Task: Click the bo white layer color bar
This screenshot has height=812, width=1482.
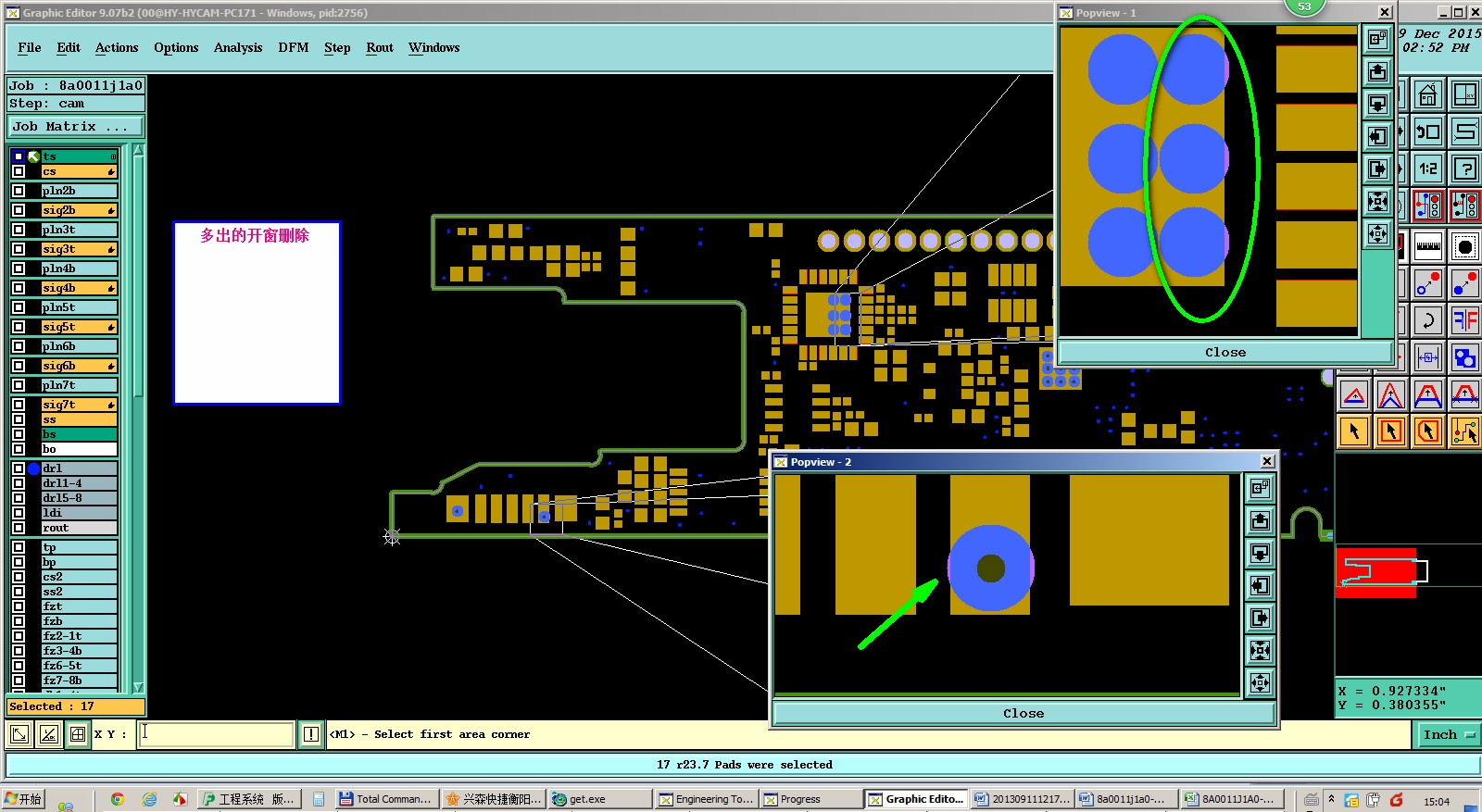Action: 79,449
